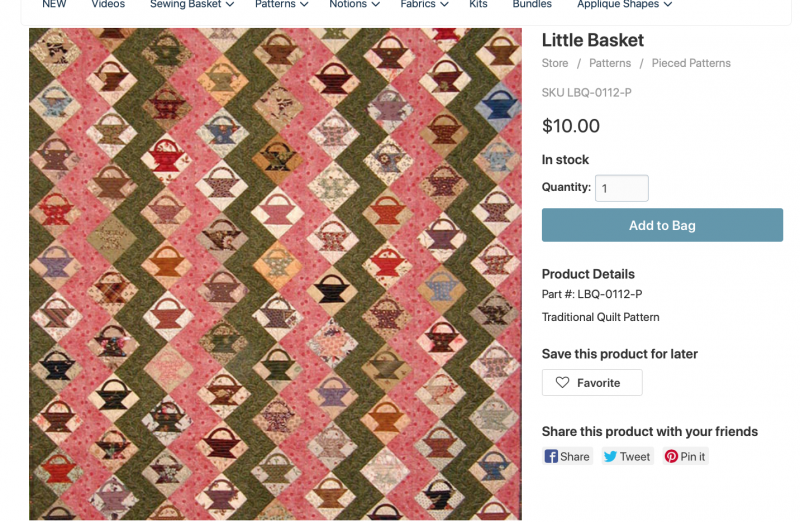Follow the Patterns breadcrumb link
Screen dimensions: 800x522
click(610, 63)
